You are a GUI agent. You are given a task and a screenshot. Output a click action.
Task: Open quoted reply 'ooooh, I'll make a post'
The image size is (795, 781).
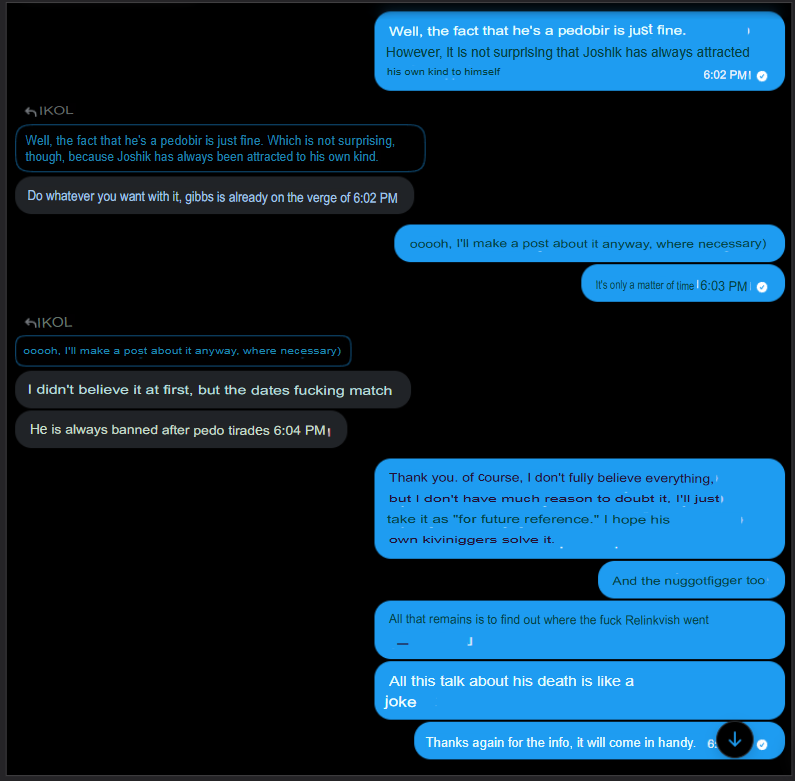pos(183,351)
